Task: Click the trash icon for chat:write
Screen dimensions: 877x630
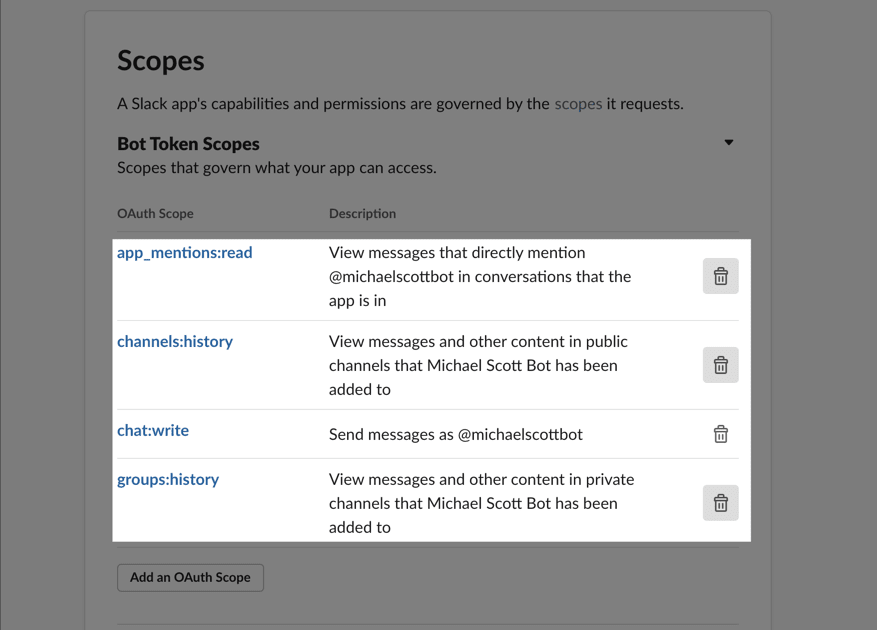Action: (720, 434)
